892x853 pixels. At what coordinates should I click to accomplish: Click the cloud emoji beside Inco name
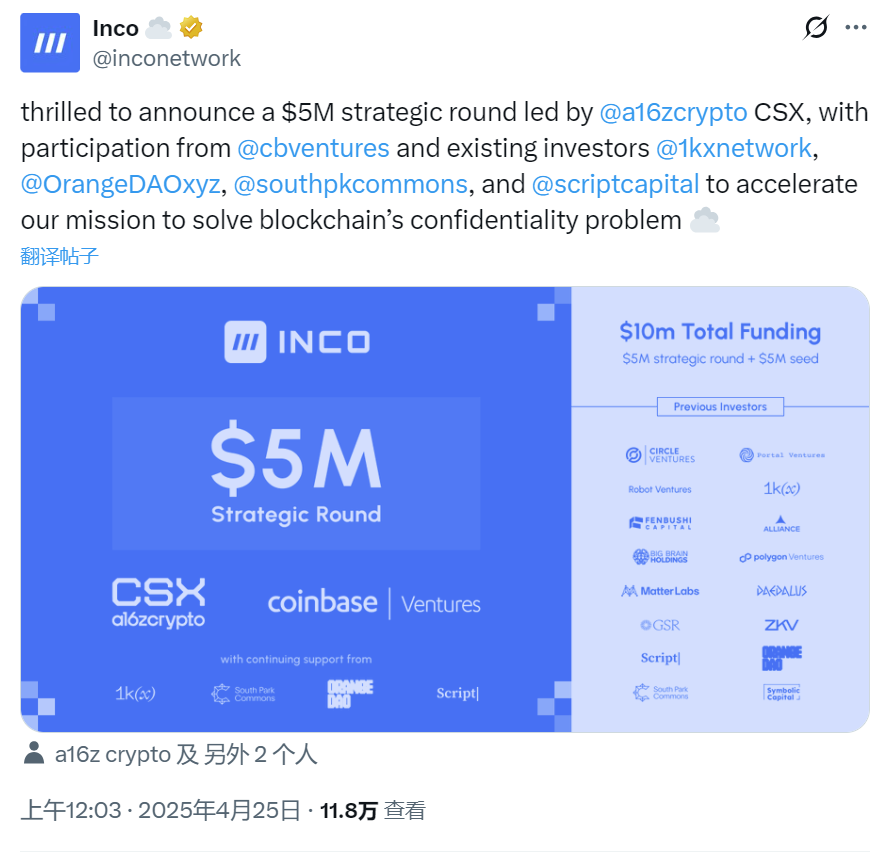pyautogui.click(x=160, y=28)
